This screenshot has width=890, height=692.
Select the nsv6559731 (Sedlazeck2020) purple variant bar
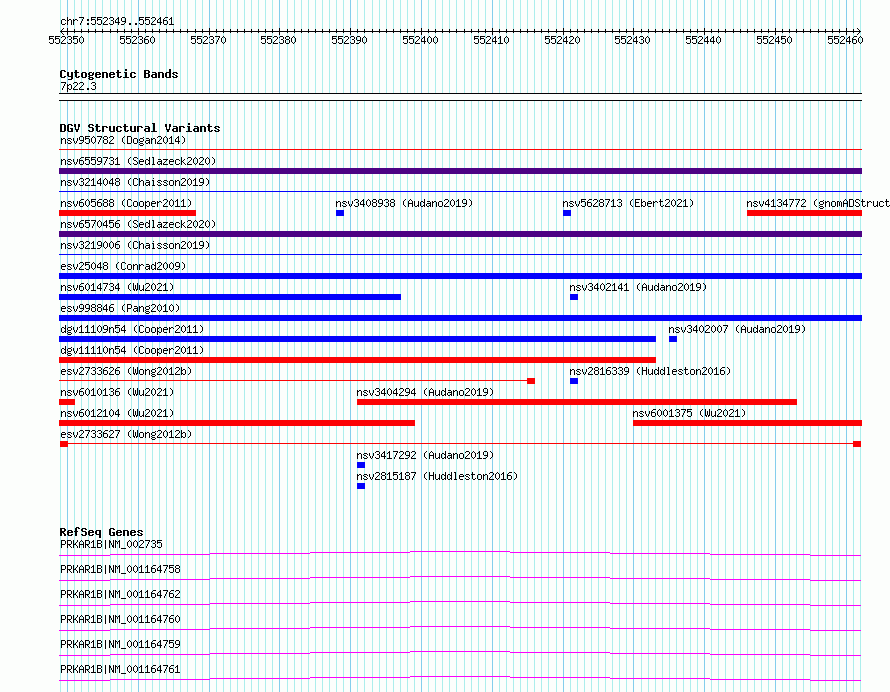460,171
